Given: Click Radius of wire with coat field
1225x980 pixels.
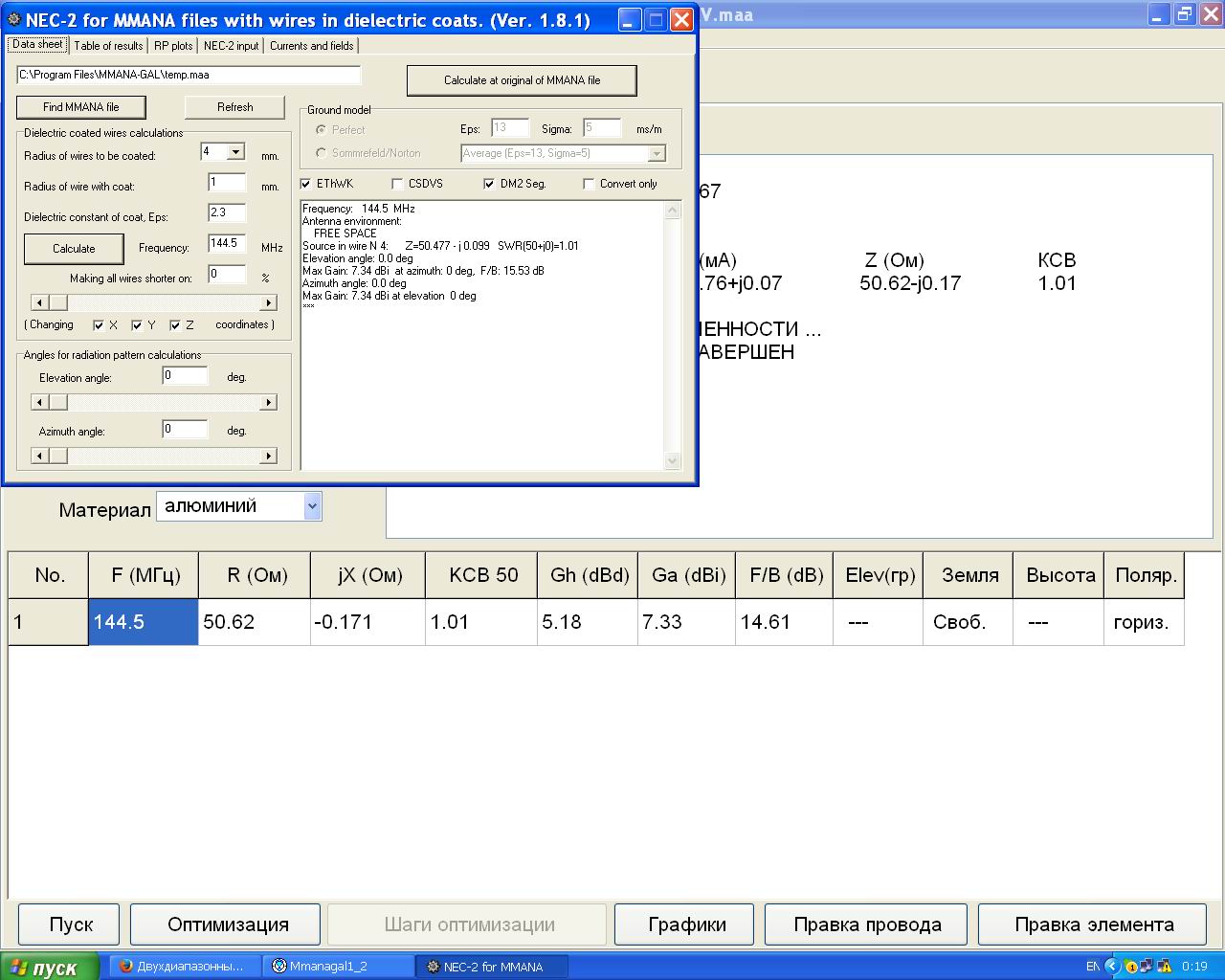Looking at the screenshot, I should click(227, 183).
